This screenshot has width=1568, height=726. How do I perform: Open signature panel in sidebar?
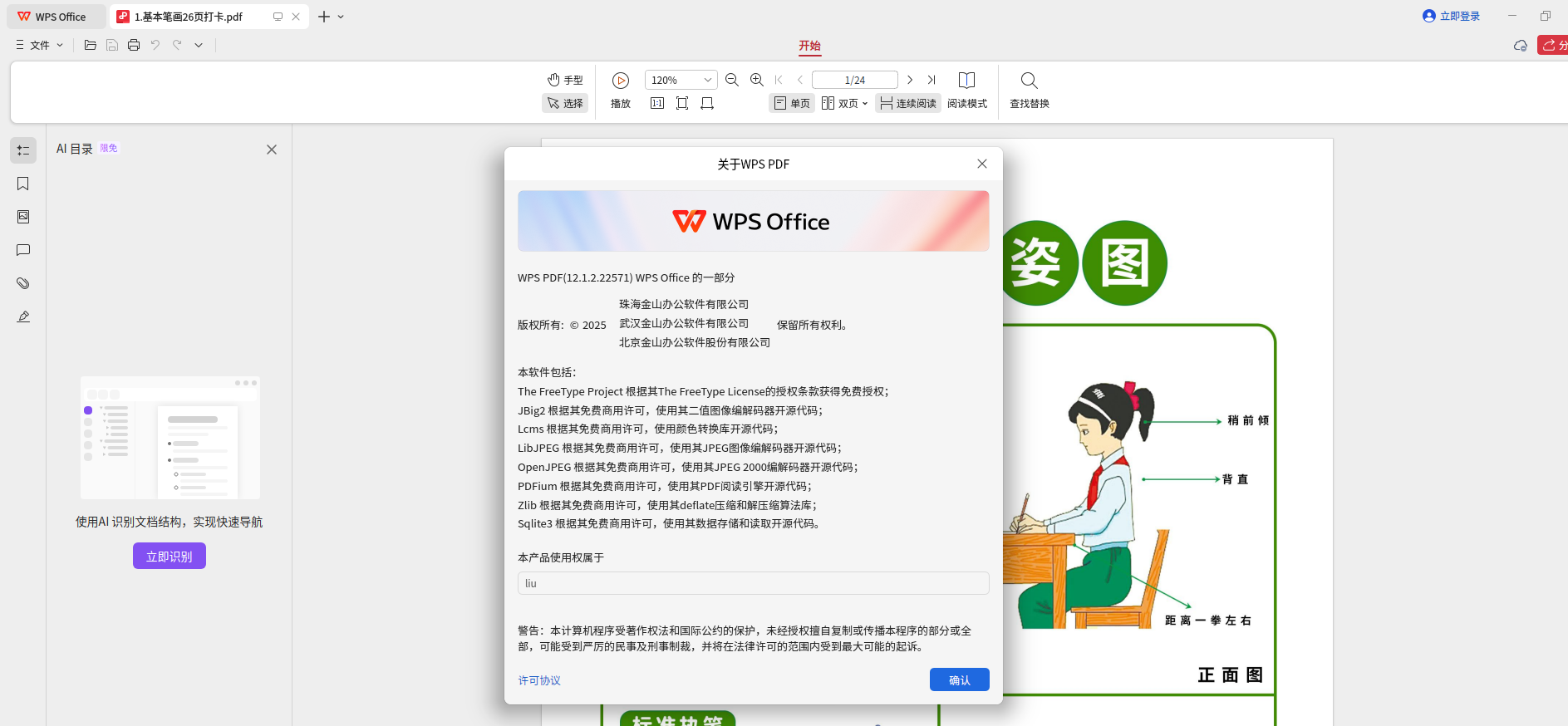coord(23,316)
